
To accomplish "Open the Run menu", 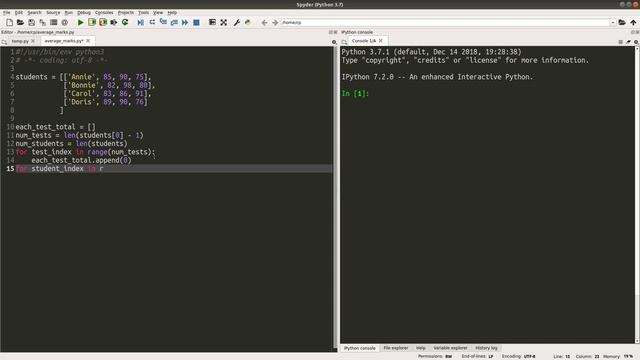I will coord(69,13).
